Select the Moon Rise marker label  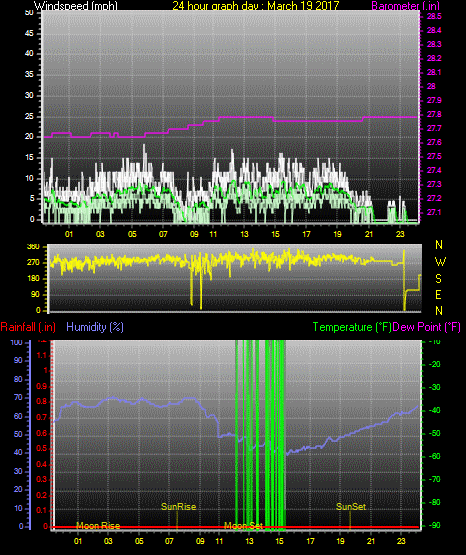point(98,526)
